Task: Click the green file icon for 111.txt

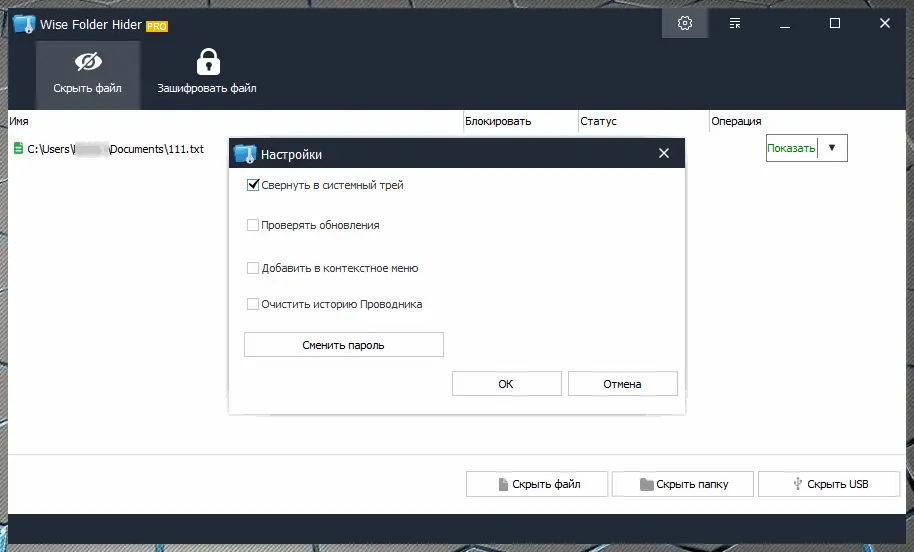Action: pos(18,149)
